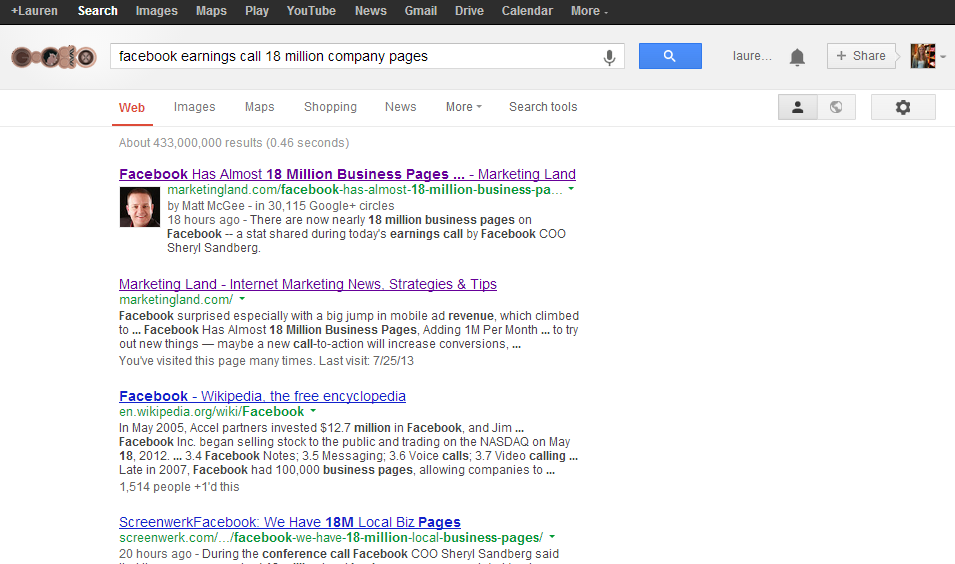
Task: Go to Play in the top bar
Action: pos(257,11)
